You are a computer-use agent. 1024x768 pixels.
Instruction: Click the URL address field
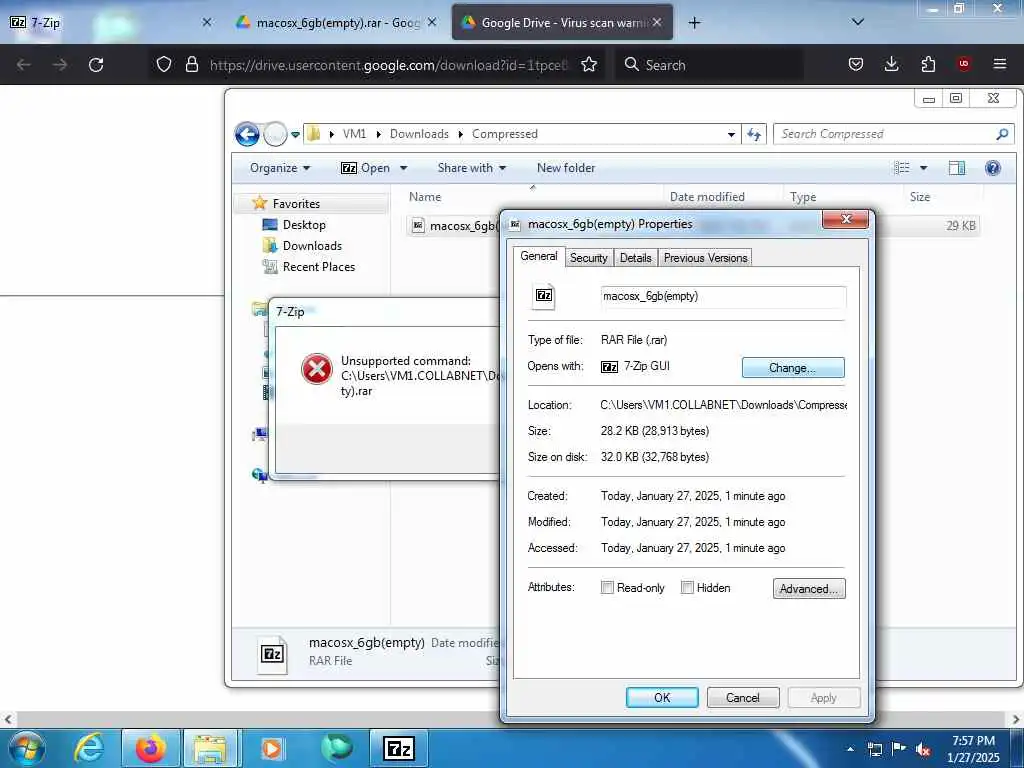pos(389,65)
